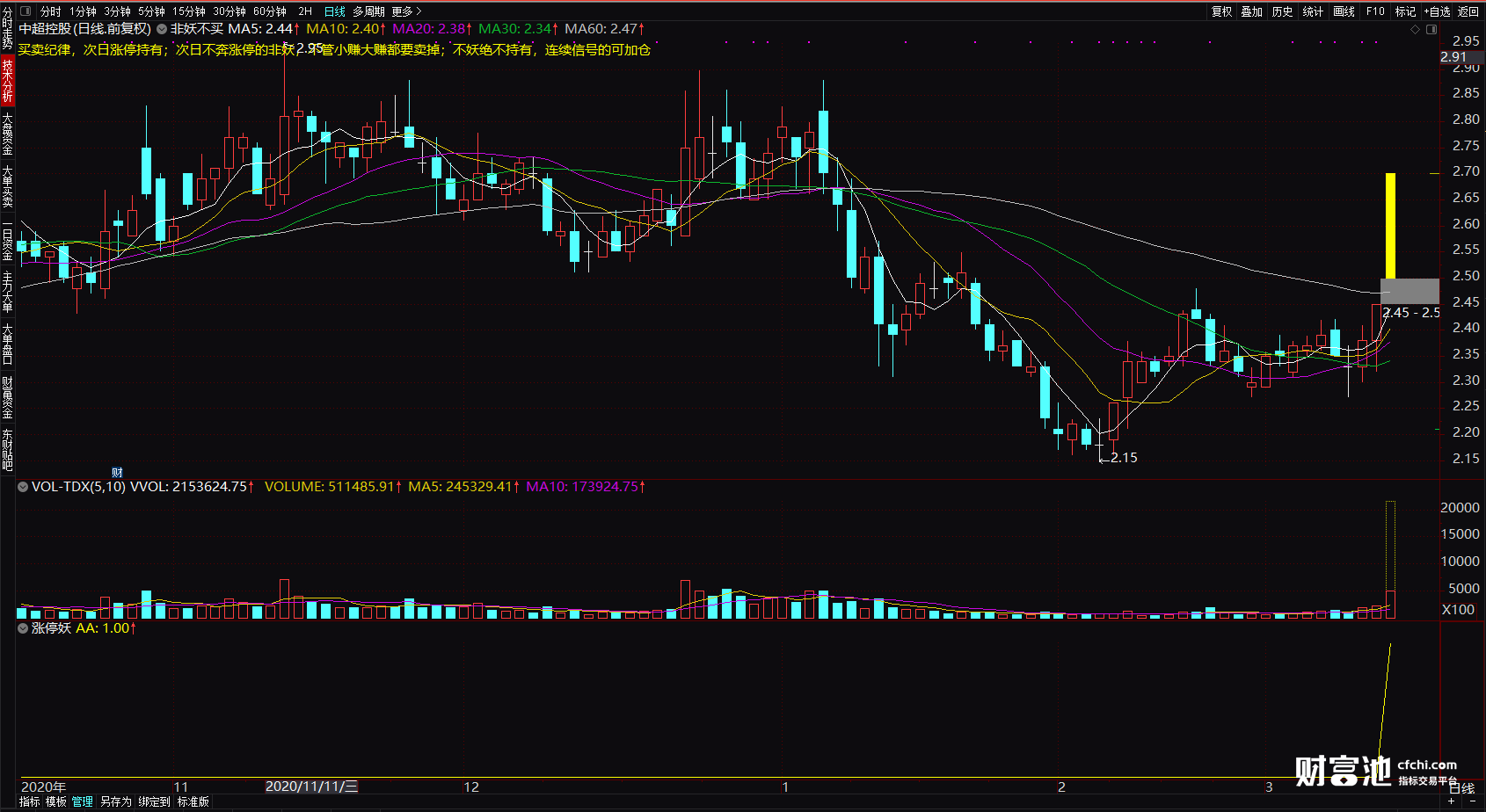Image resolution: width=1486 pixels, height=812 pixels.
Task: Switch to 分时 period
Action: coord(50,11)
